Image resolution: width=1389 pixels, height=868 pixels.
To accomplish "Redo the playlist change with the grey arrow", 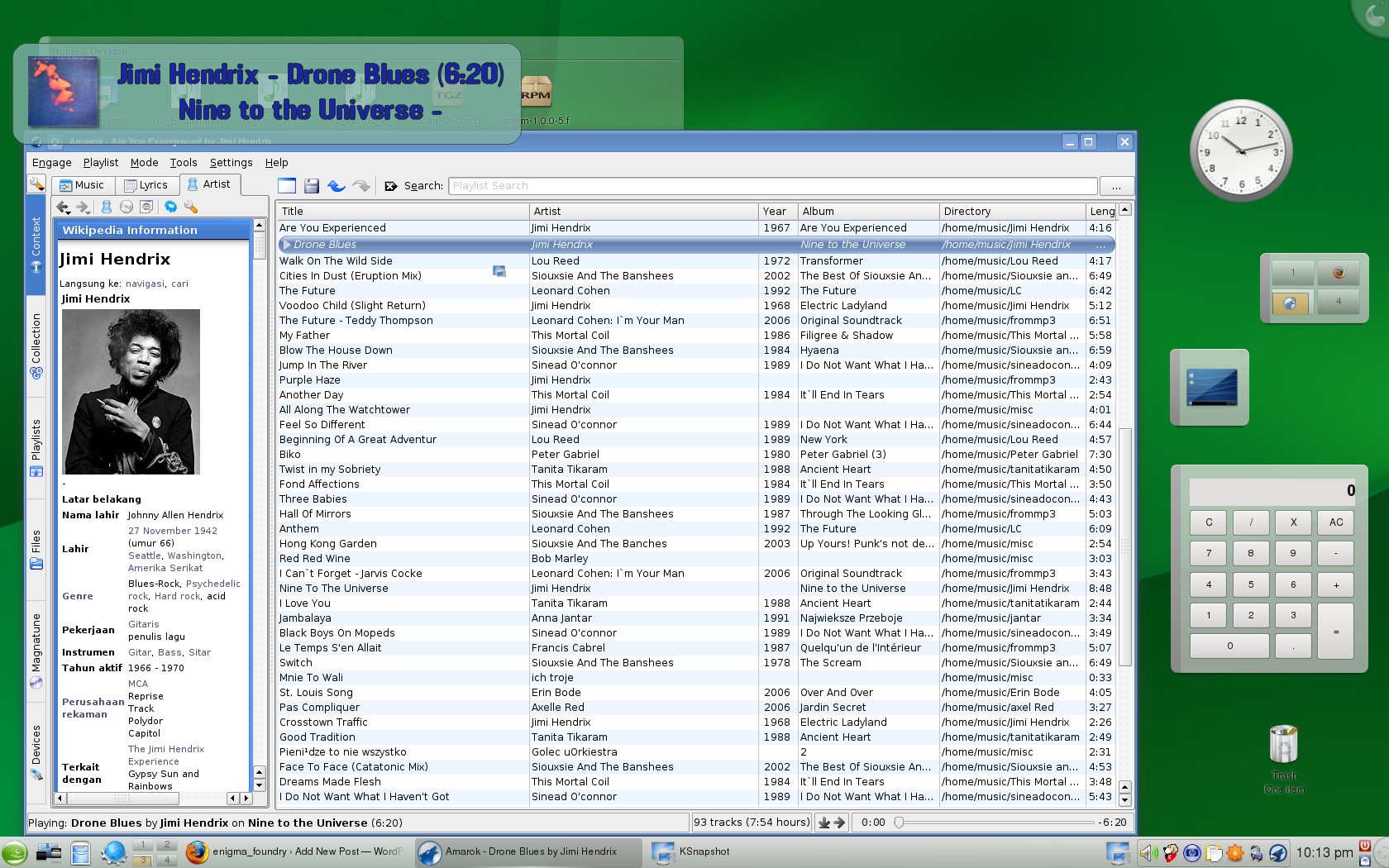I will click(x=361, y=186).
